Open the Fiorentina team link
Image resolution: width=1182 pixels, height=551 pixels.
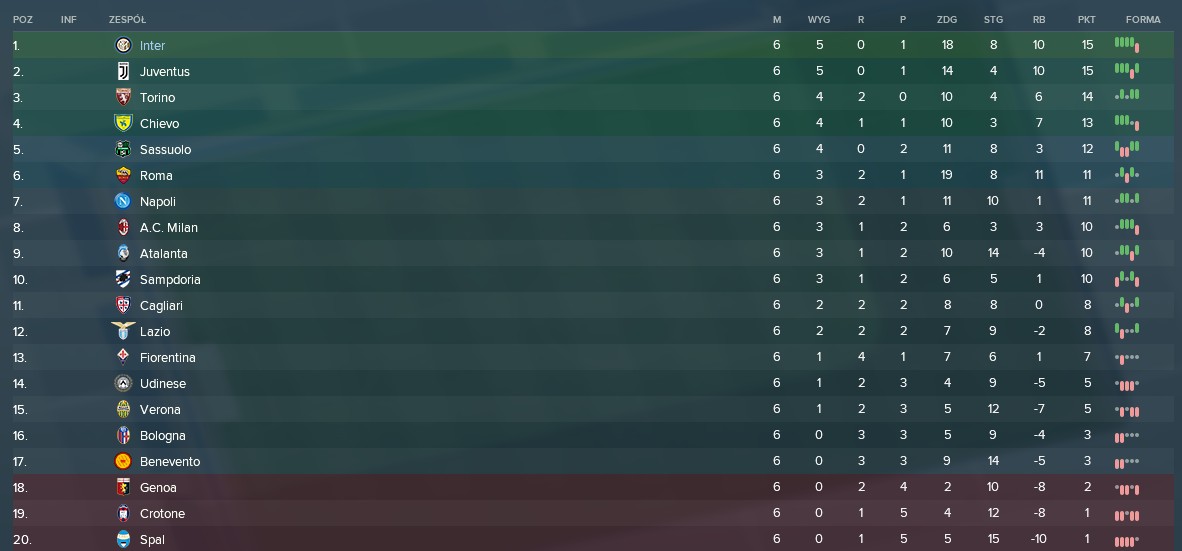[x=167, y=357]
